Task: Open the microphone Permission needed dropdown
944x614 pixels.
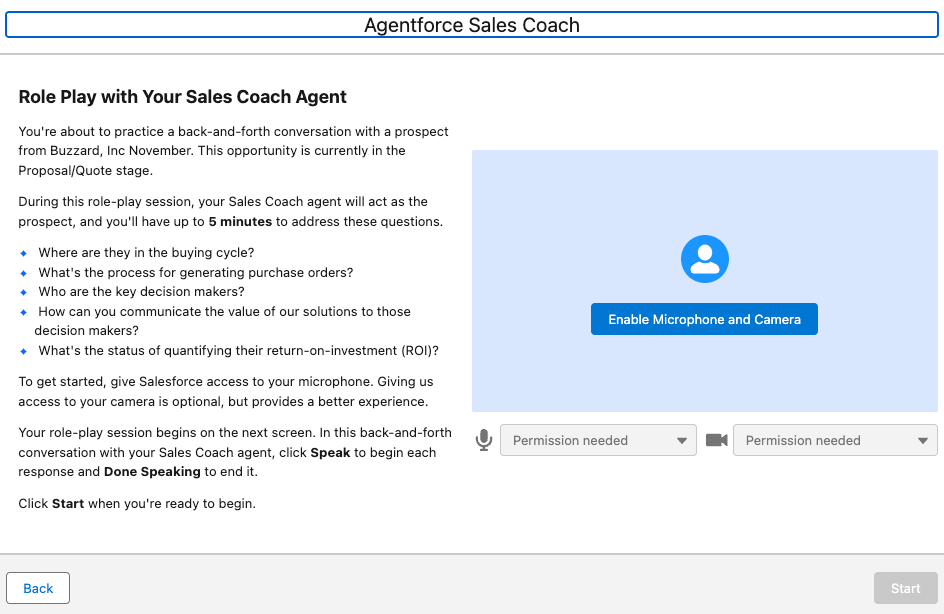Action: (598, 440)
